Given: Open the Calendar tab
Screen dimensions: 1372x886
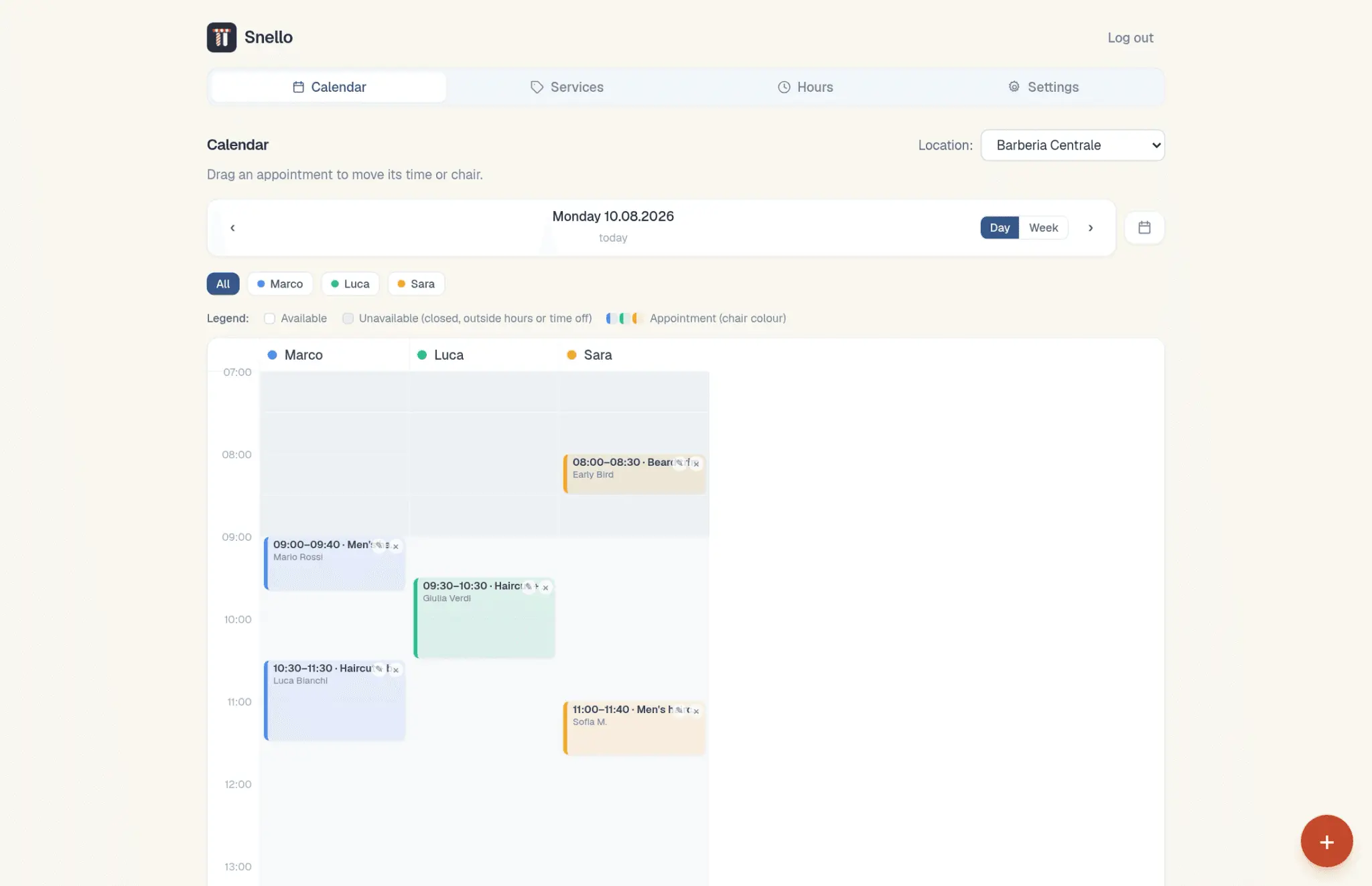Looking at the screenshot, I should click(x=329, y=87).
